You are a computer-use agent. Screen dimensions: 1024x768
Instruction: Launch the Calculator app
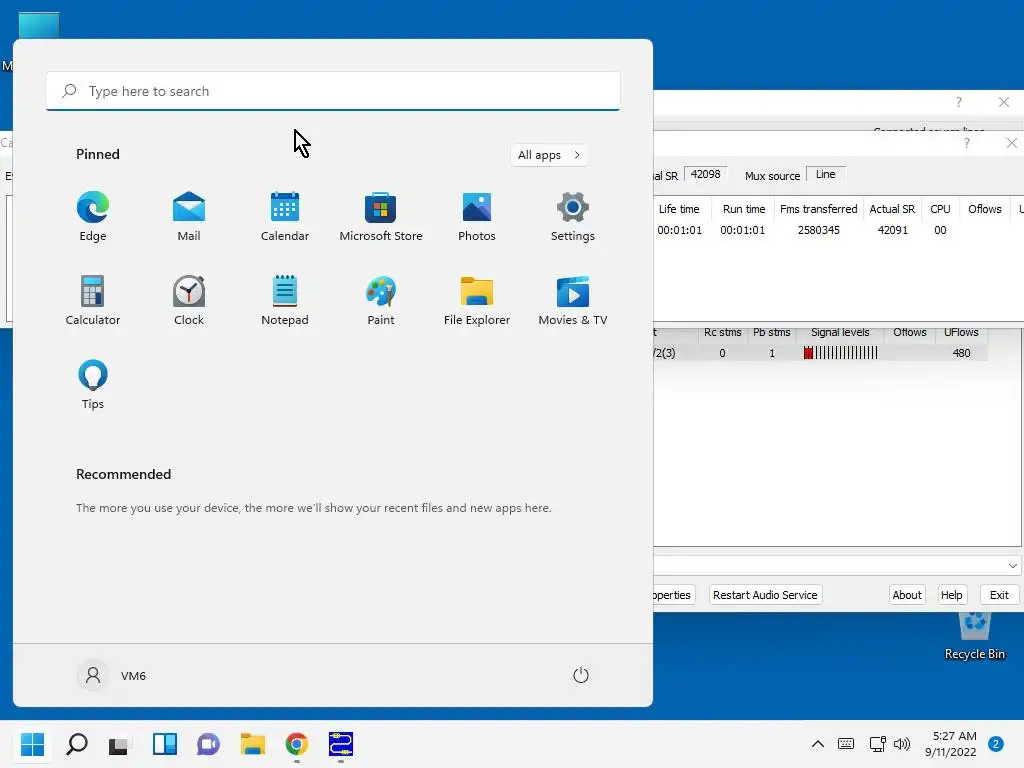pos(93,300)
